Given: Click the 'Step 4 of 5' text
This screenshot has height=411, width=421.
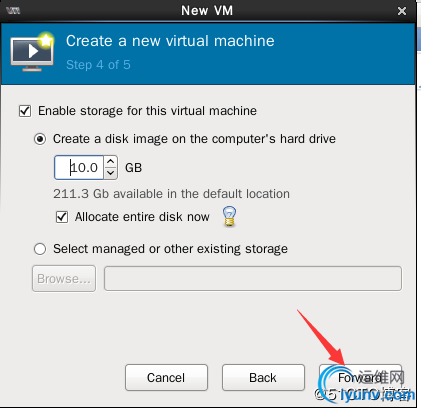Looking at the screenshot, I should 98,65.
